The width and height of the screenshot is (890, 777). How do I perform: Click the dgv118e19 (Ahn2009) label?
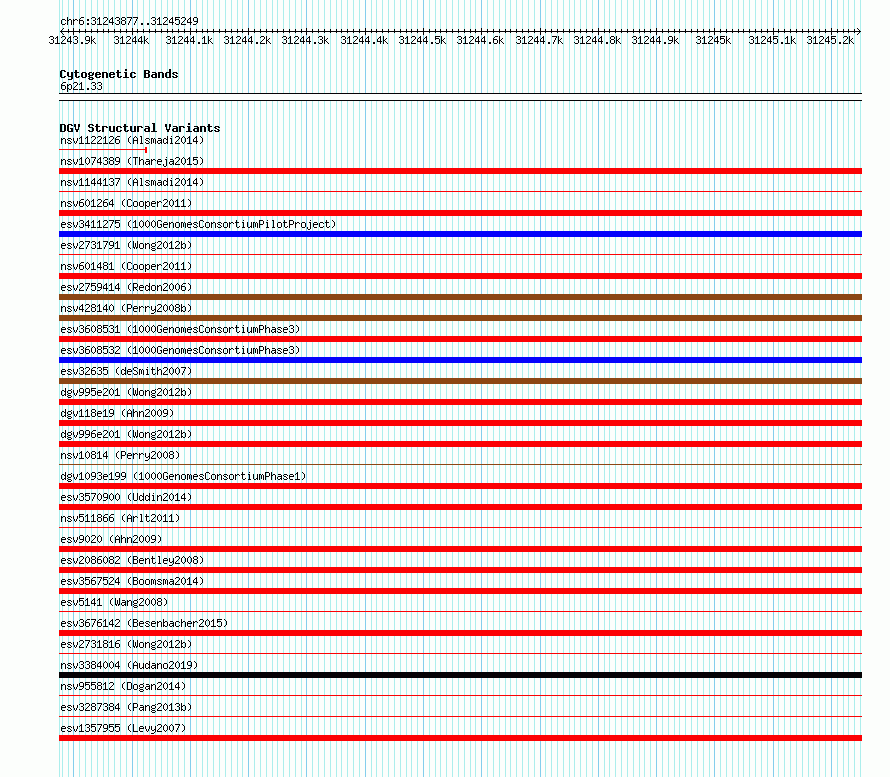point(117,413)
